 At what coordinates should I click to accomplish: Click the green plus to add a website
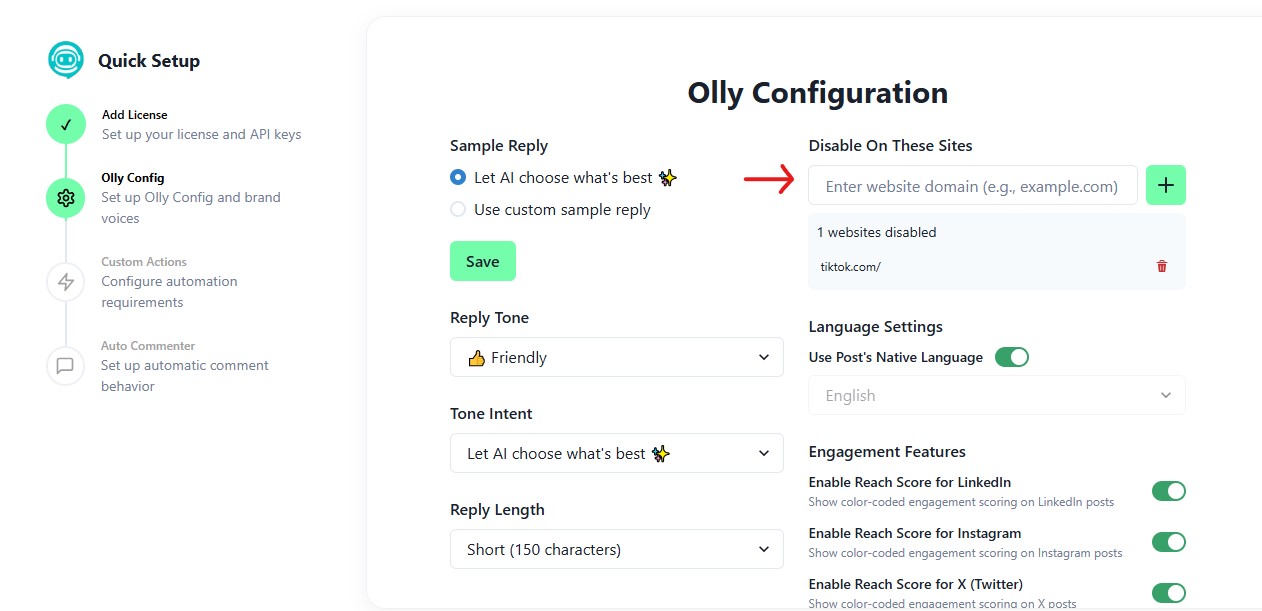(1165, 185)
